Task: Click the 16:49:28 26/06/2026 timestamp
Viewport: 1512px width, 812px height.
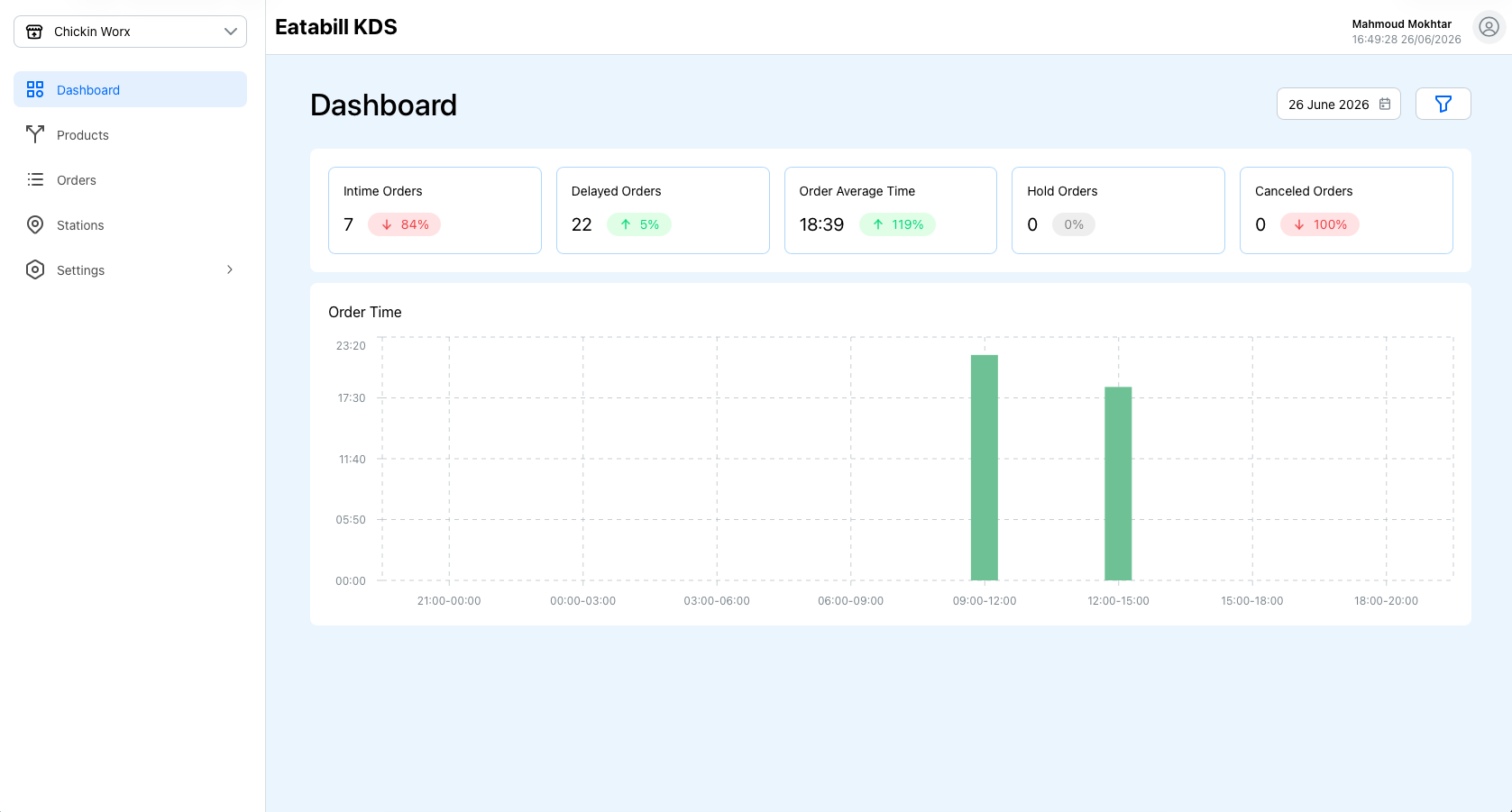Action: 1407,40
